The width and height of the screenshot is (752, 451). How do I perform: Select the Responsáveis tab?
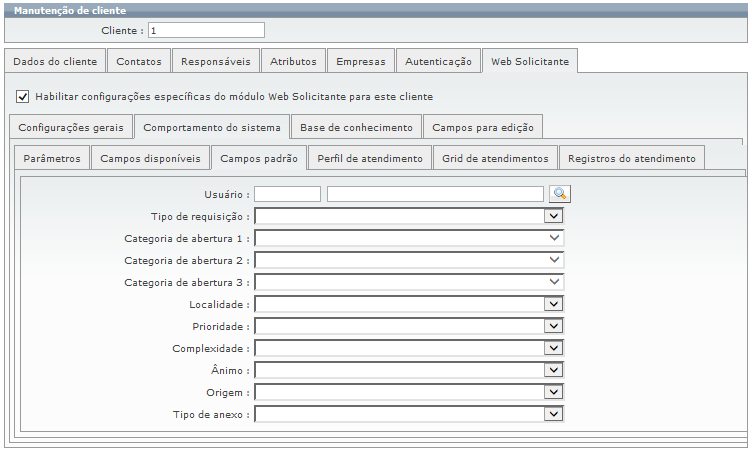click(x=215, y=61)
